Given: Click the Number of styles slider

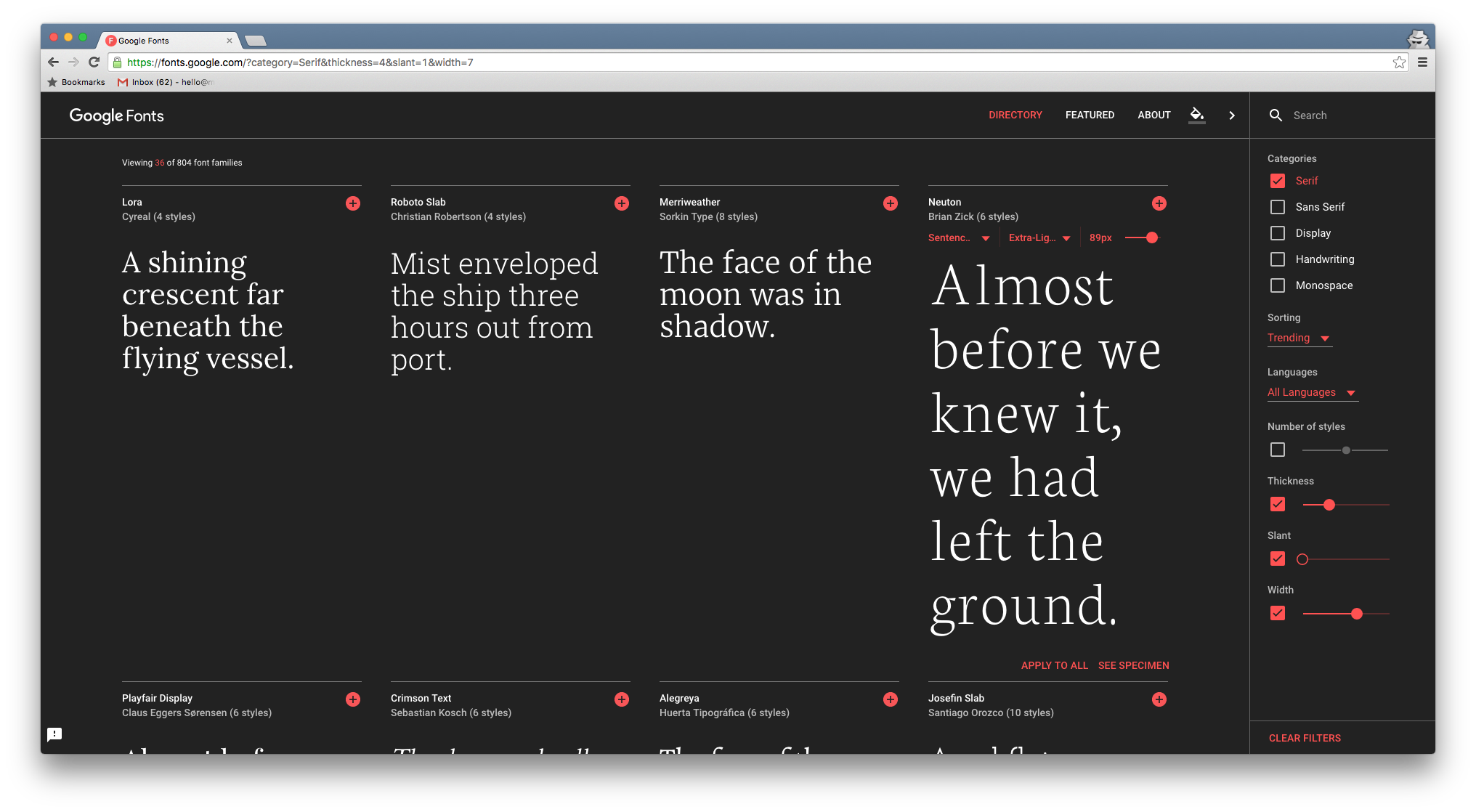Looking at the screenshot, I should pyautogui.click(x=1345, y=450).
